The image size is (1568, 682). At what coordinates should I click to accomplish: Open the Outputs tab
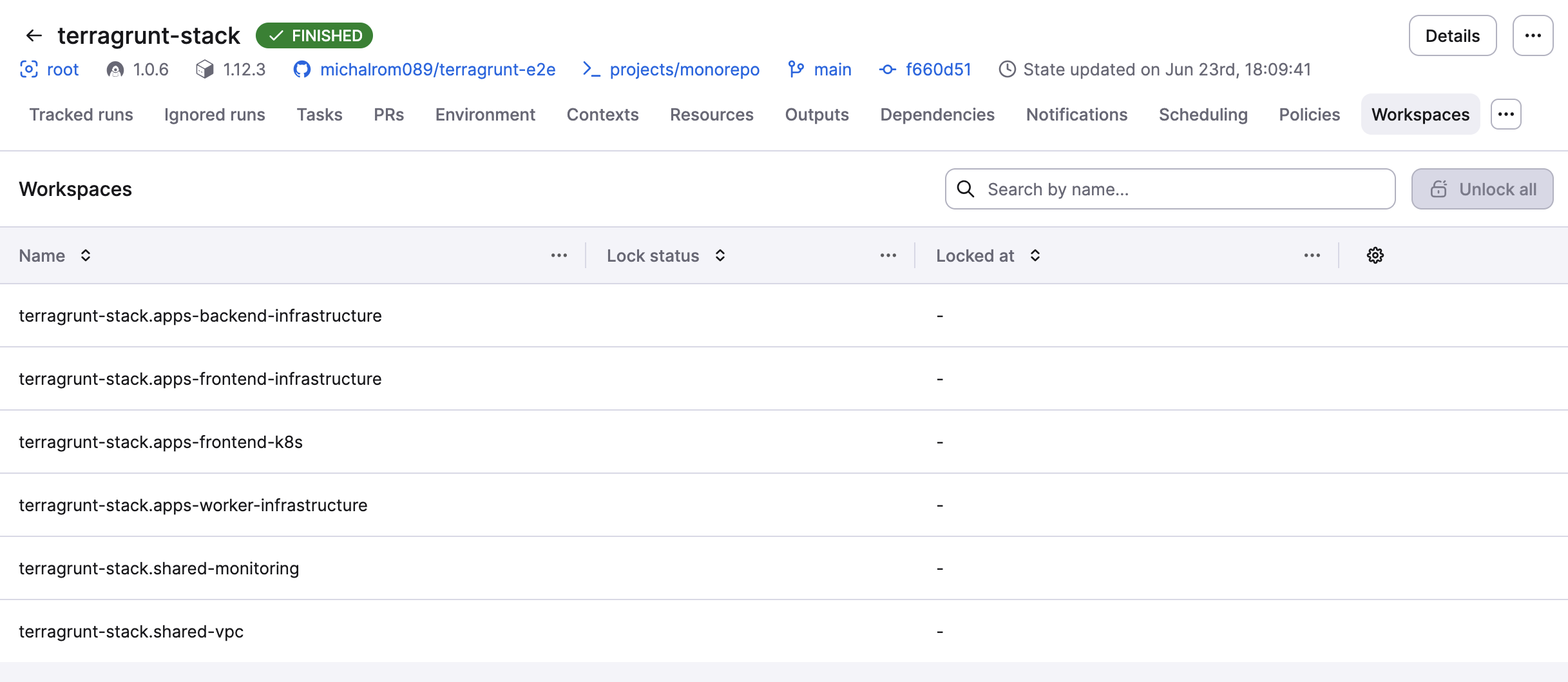coord(817,115)
